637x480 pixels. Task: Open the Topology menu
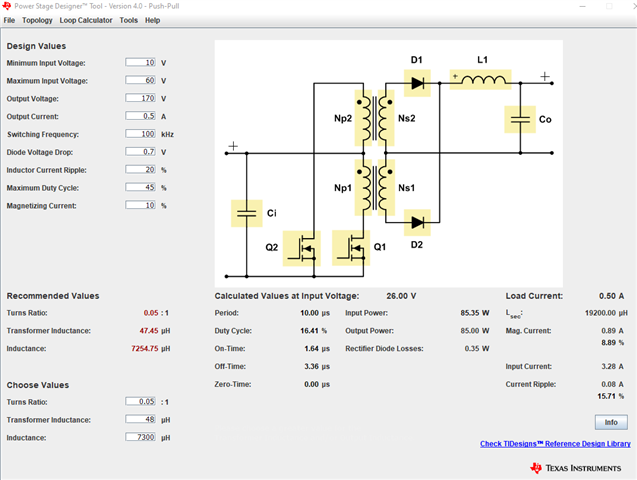click(37, 20)
